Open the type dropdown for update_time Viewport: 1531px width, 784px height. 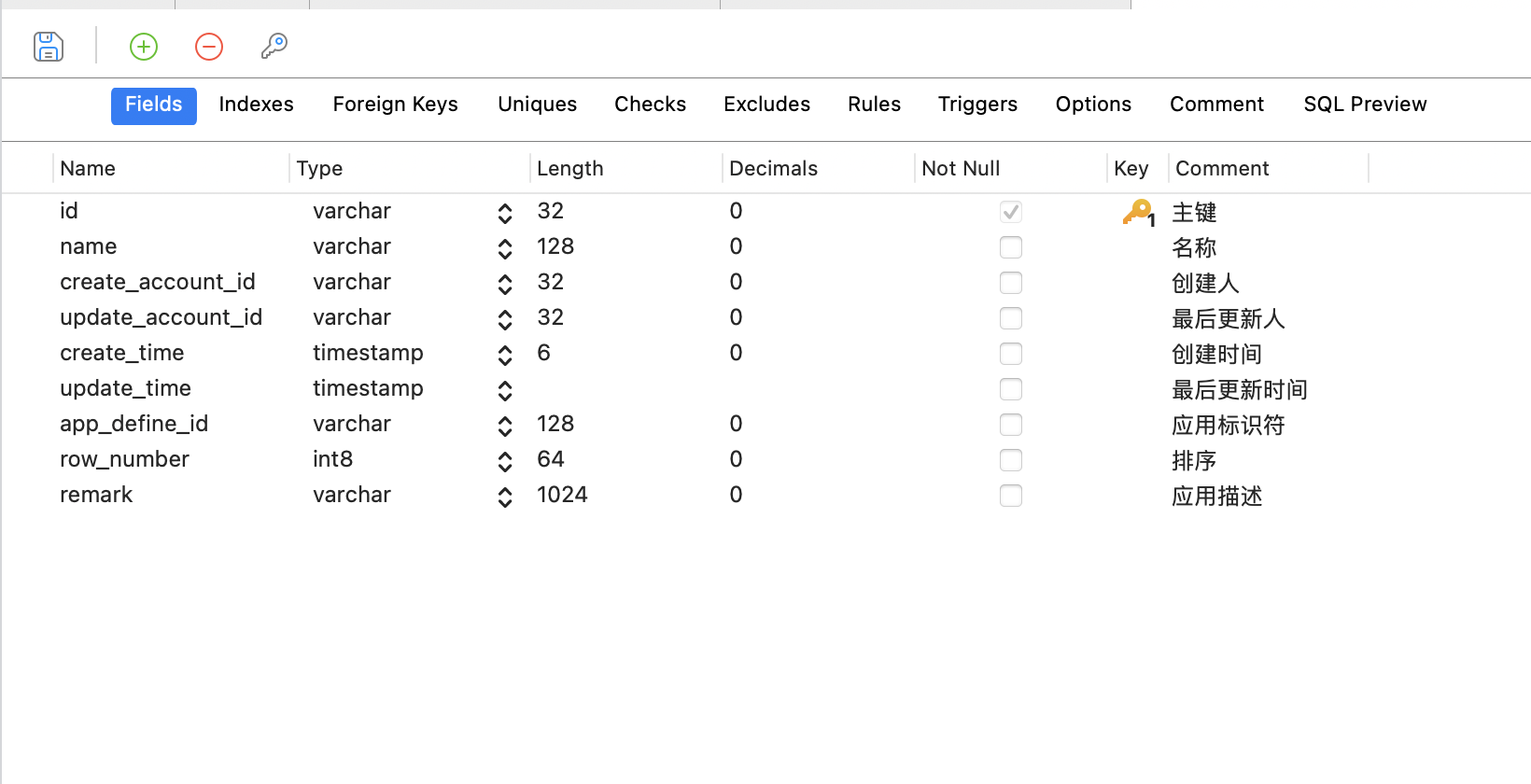(505, 391)
